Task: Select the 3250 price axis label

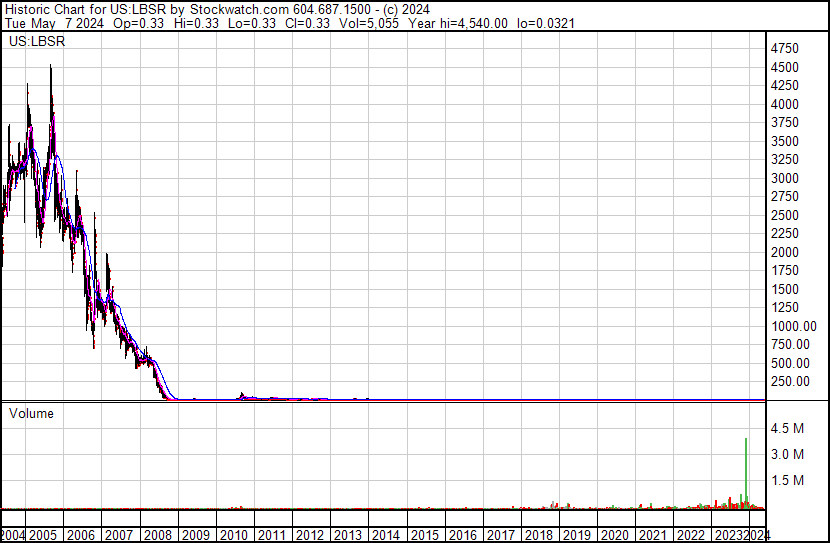Action: (x=784, y=160)
